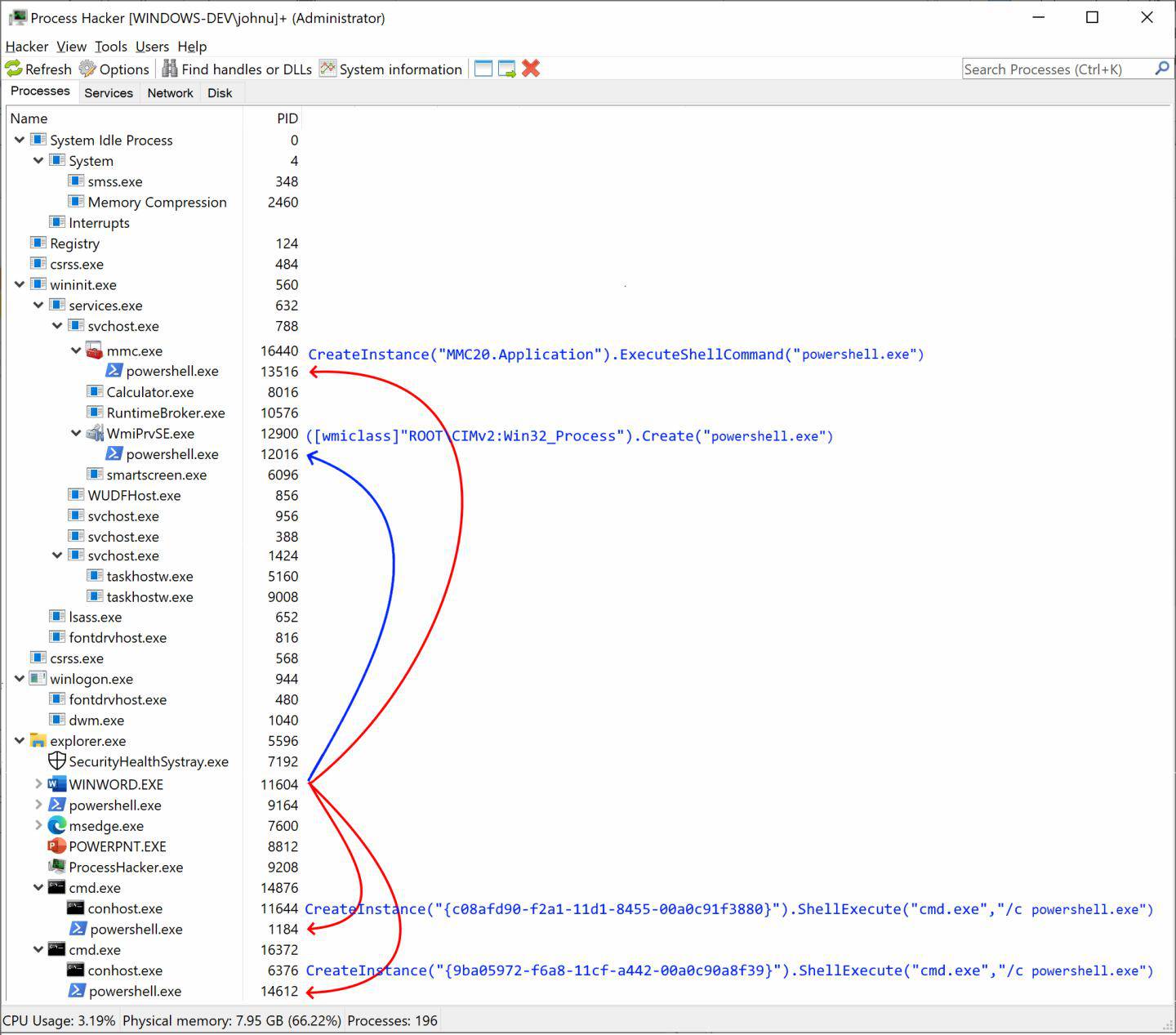Switch to the Network tab
Screen dimensions: 1176x1035
170,93
